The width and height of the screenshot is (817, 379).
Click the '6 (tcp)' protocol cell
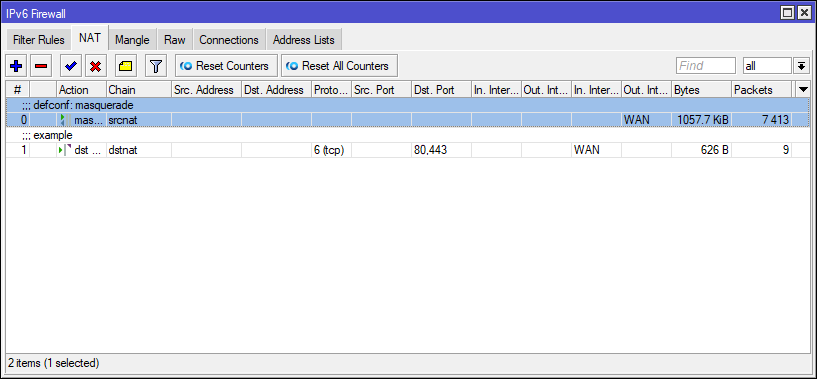(331, 151)
